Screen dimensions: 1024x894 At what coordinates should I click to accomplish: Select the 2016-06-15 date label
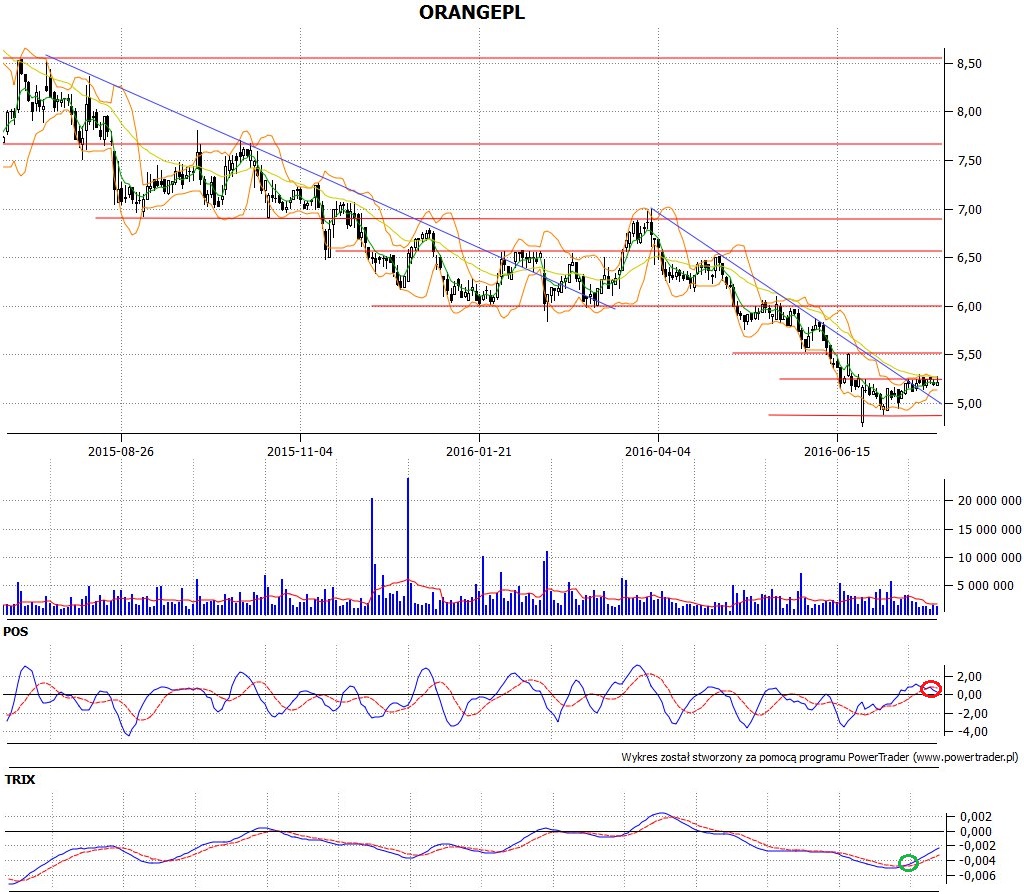click(x=837, y=451)
